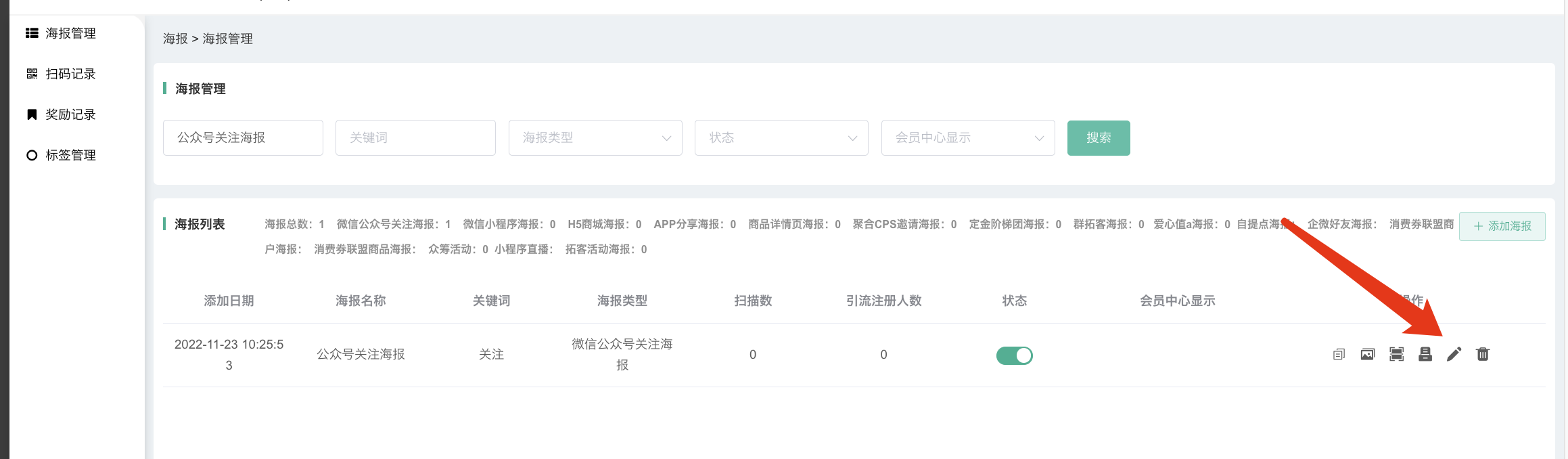Viewport: 1568px width, 459px height.
Task: Edit poster using the pencil icon
Action: (1454, 355)
